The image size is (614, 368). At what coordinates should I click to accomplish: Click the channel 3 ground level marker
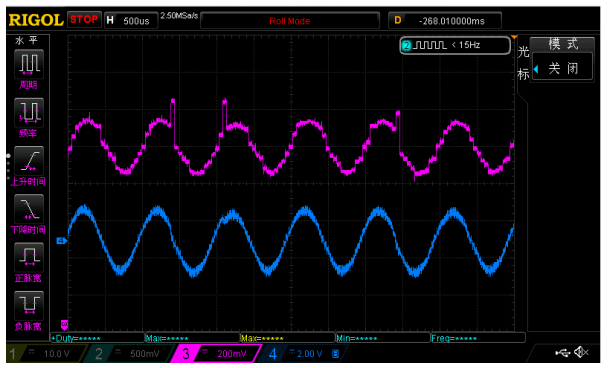64,325
